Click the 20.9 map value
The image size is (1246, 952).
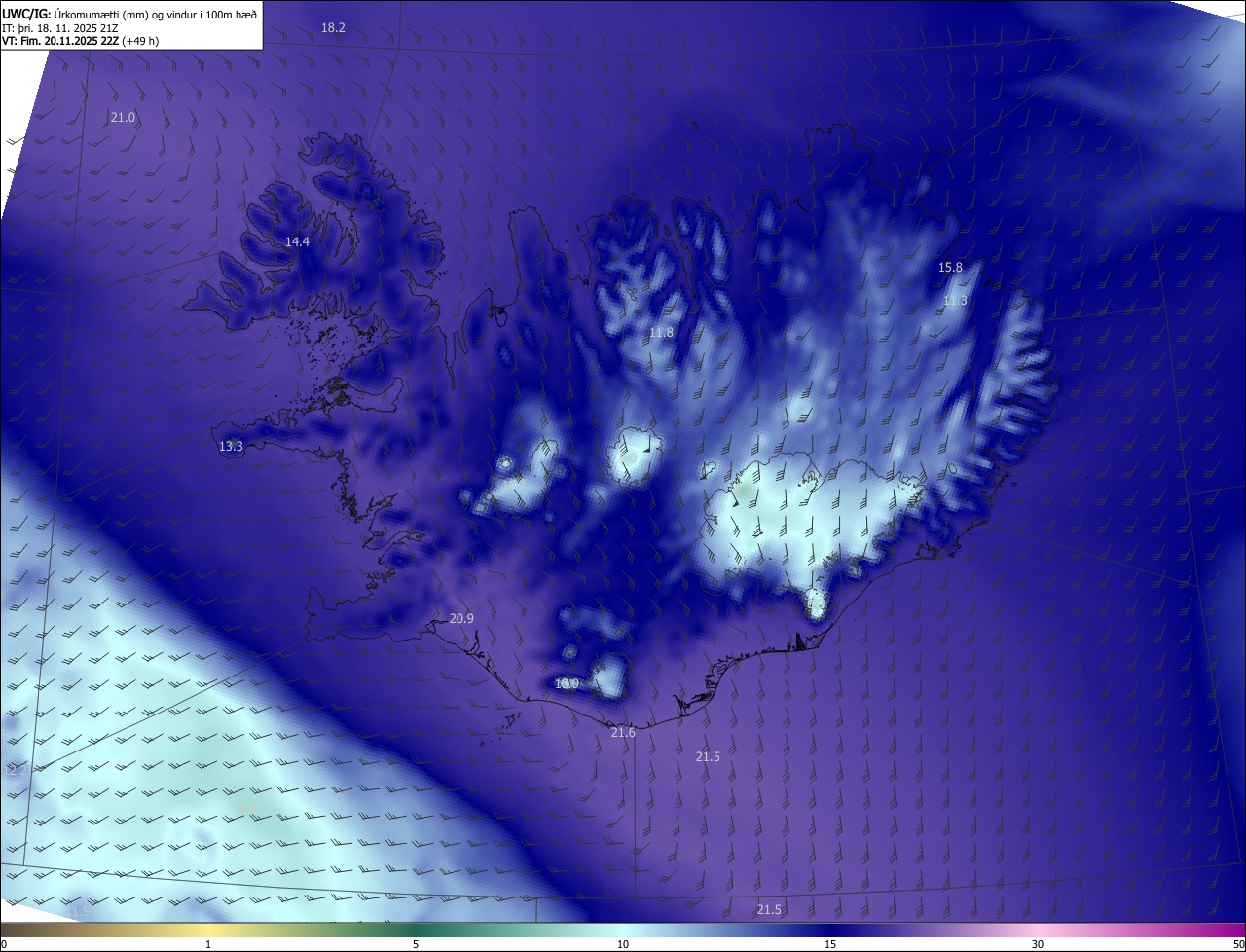pyautogui.click(x=461, y=619)
